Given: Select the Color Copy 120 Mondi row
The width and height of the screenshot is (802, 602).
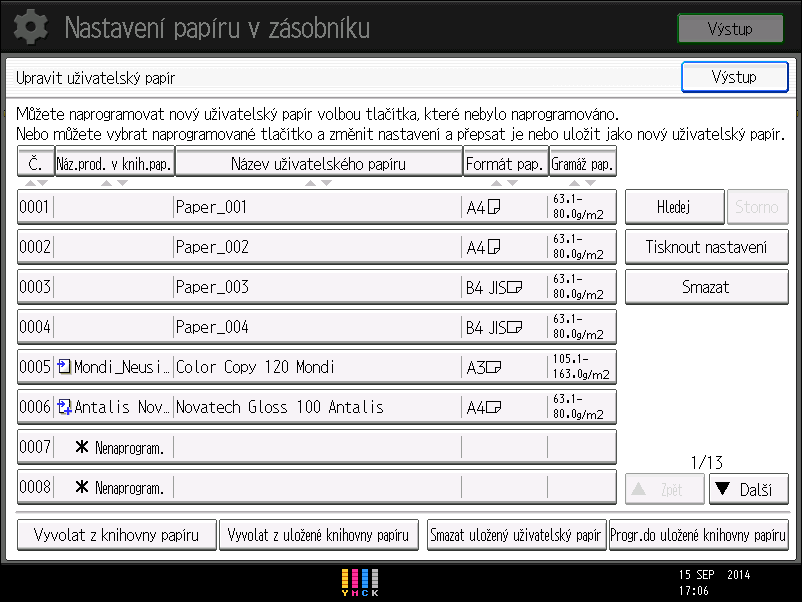Looking at the screenshot, I should click(317, 367).
